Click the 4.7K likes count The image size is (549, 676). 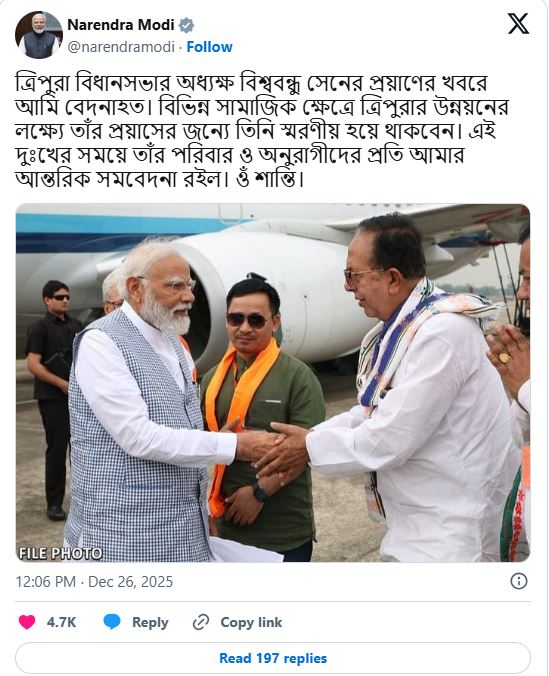coord(61,622)
